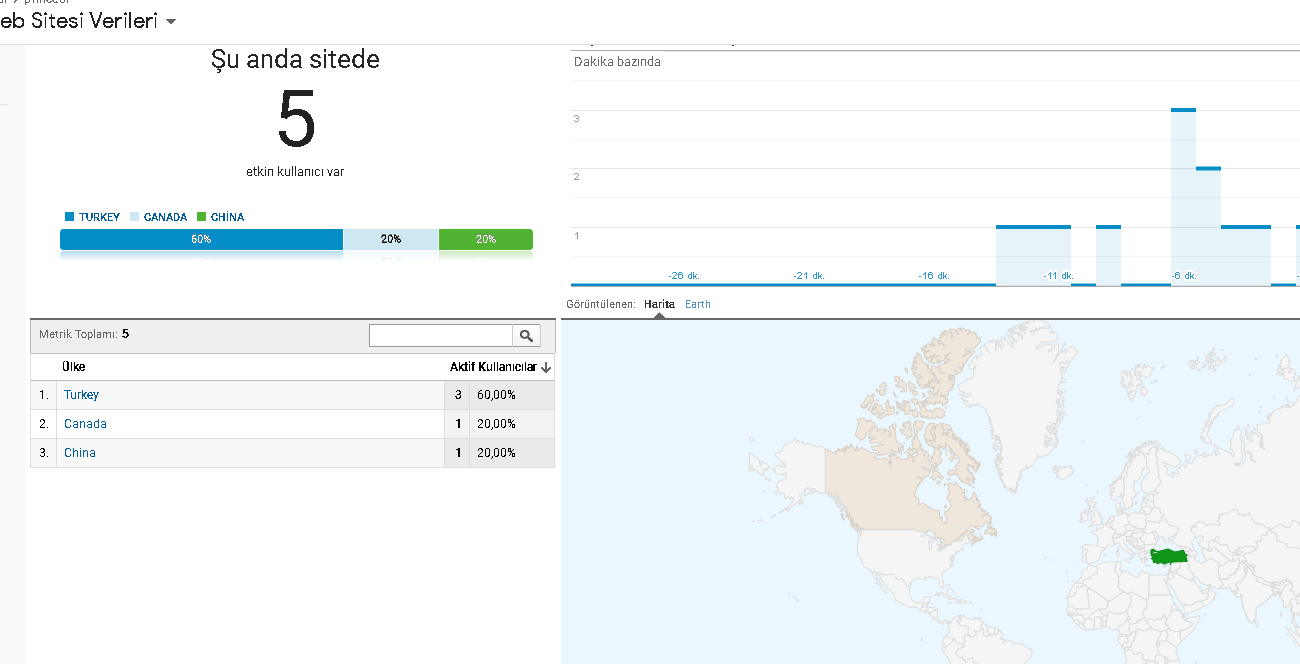
Task: Open the Turkey country link
Action: point(81,395)
